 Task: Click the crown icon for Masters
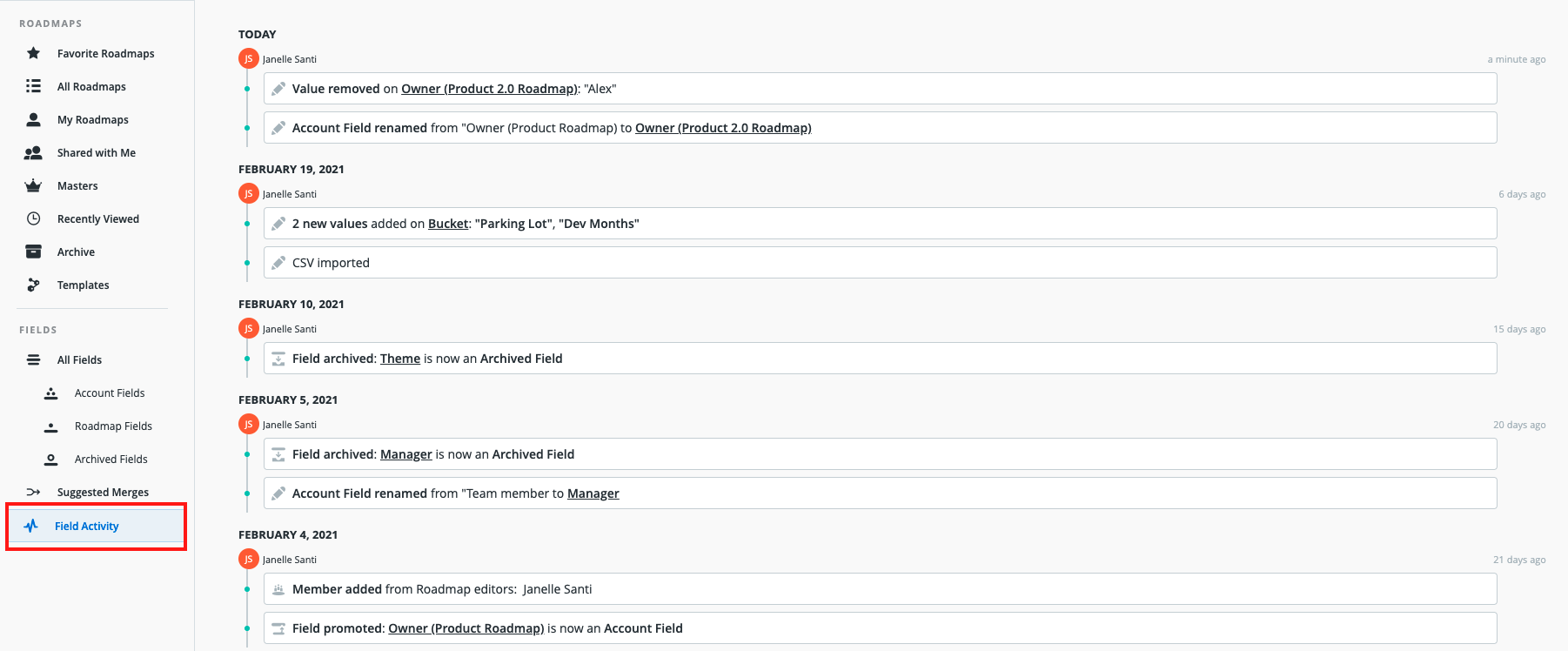[33, 185]
